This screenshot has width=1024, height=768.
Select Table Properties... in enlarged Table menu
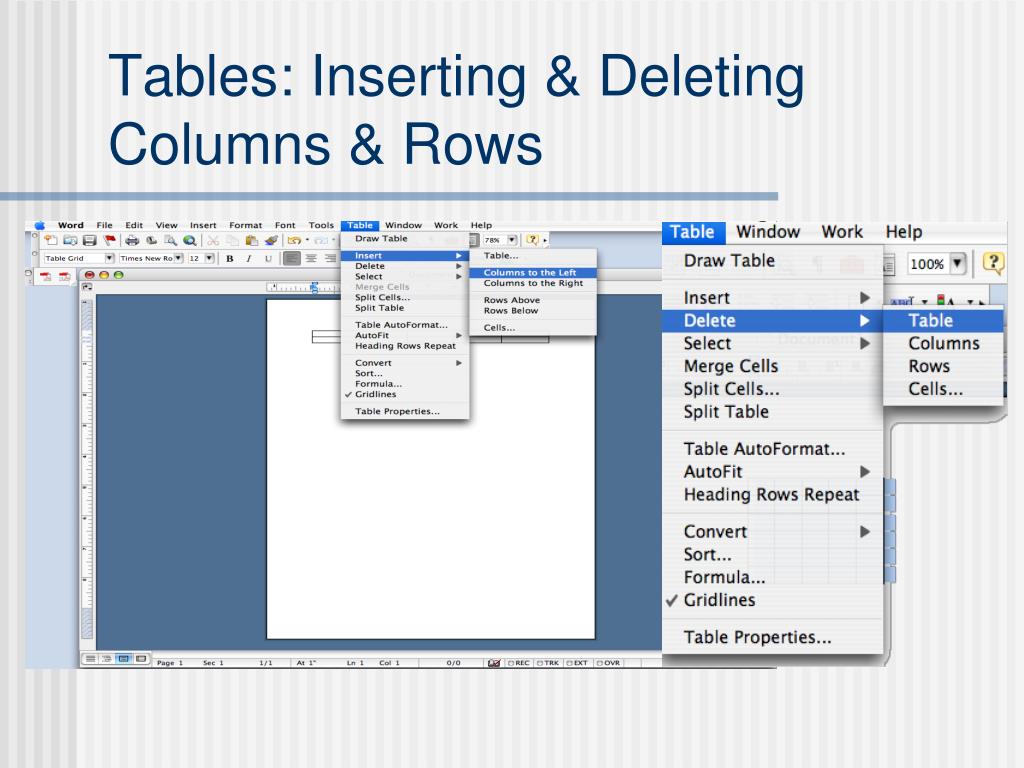(x=773, y=637)
